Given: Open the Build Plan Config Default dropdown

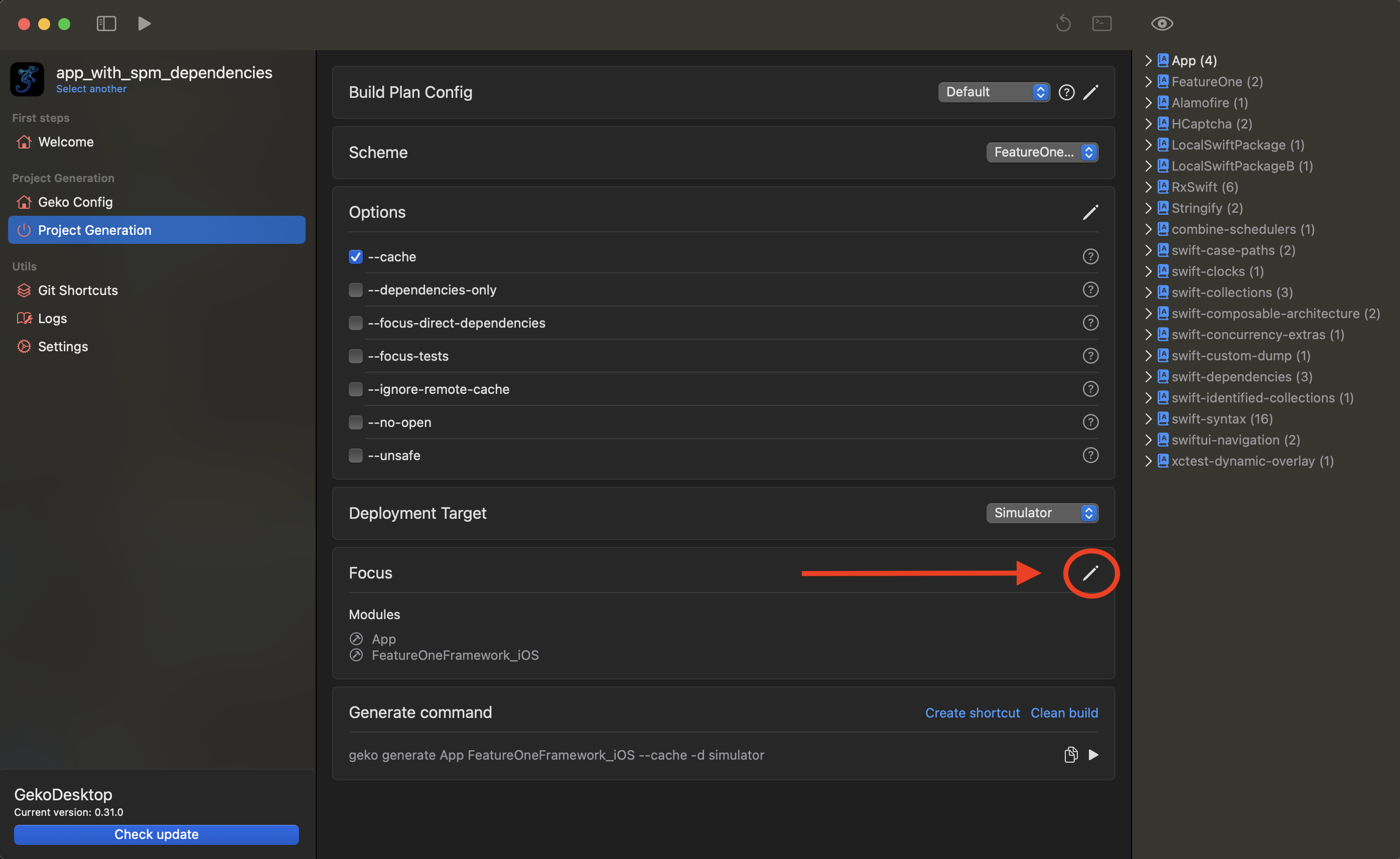Looking at the screenshot, I should click(993, 92).
